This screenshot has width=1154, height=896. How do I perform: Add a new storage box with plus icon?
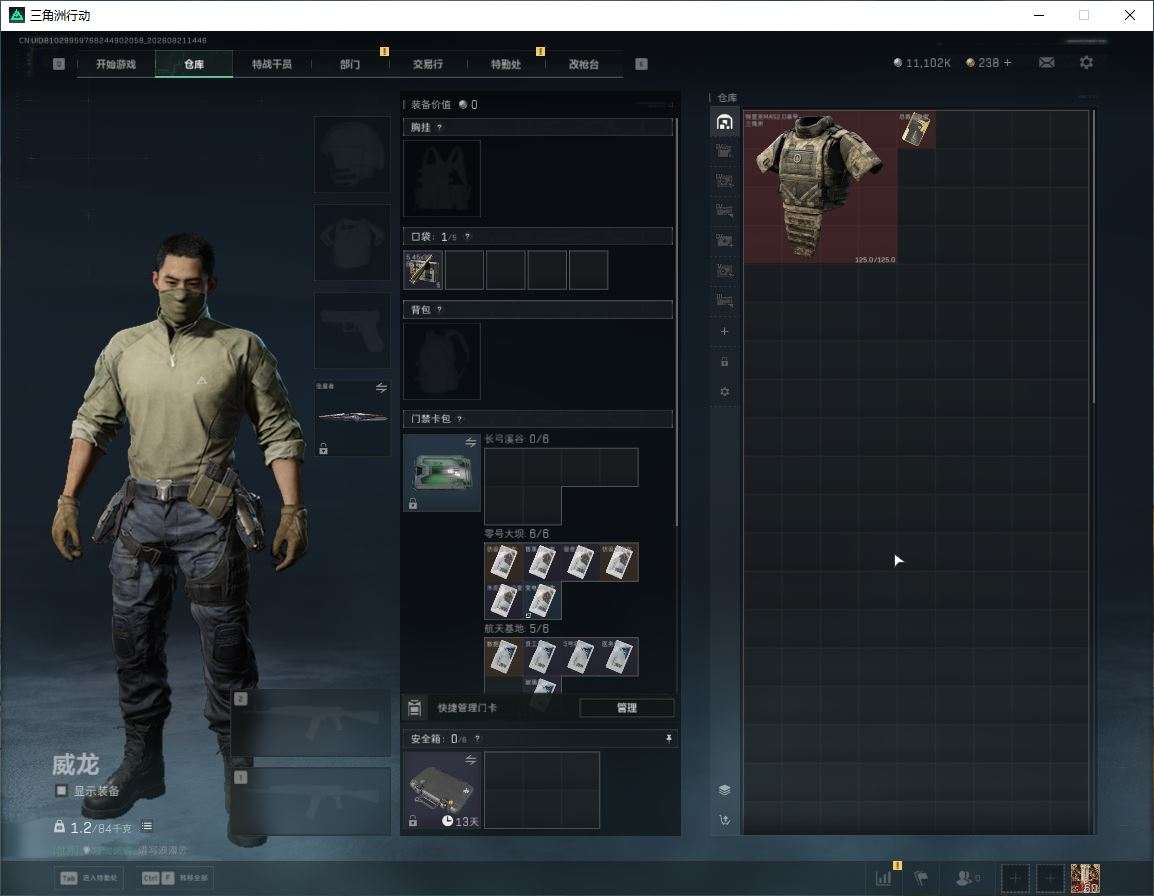pyautogui.click(x=724, y=331)
